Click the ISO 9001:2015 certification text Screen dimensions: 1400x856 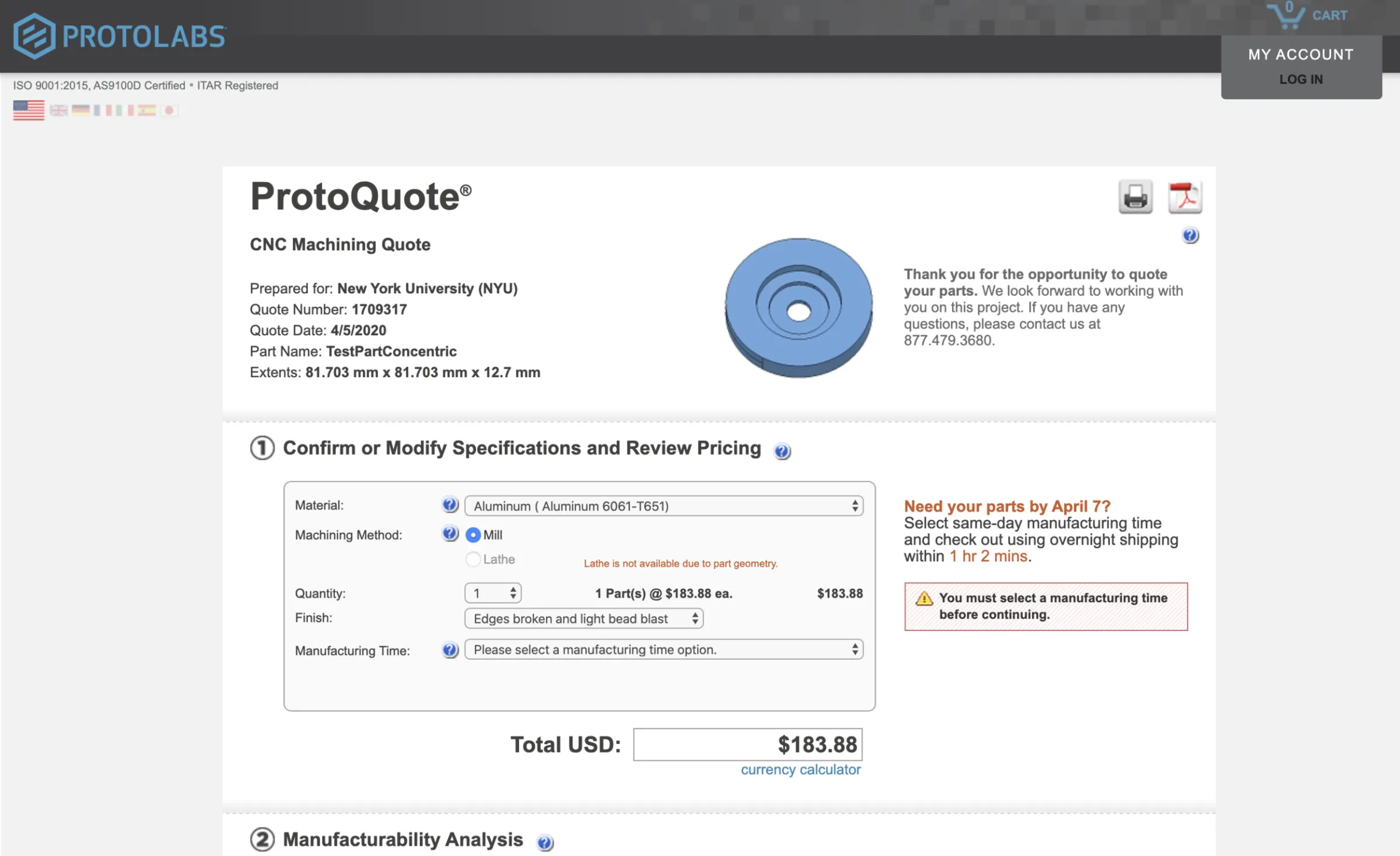click(146, 86)
